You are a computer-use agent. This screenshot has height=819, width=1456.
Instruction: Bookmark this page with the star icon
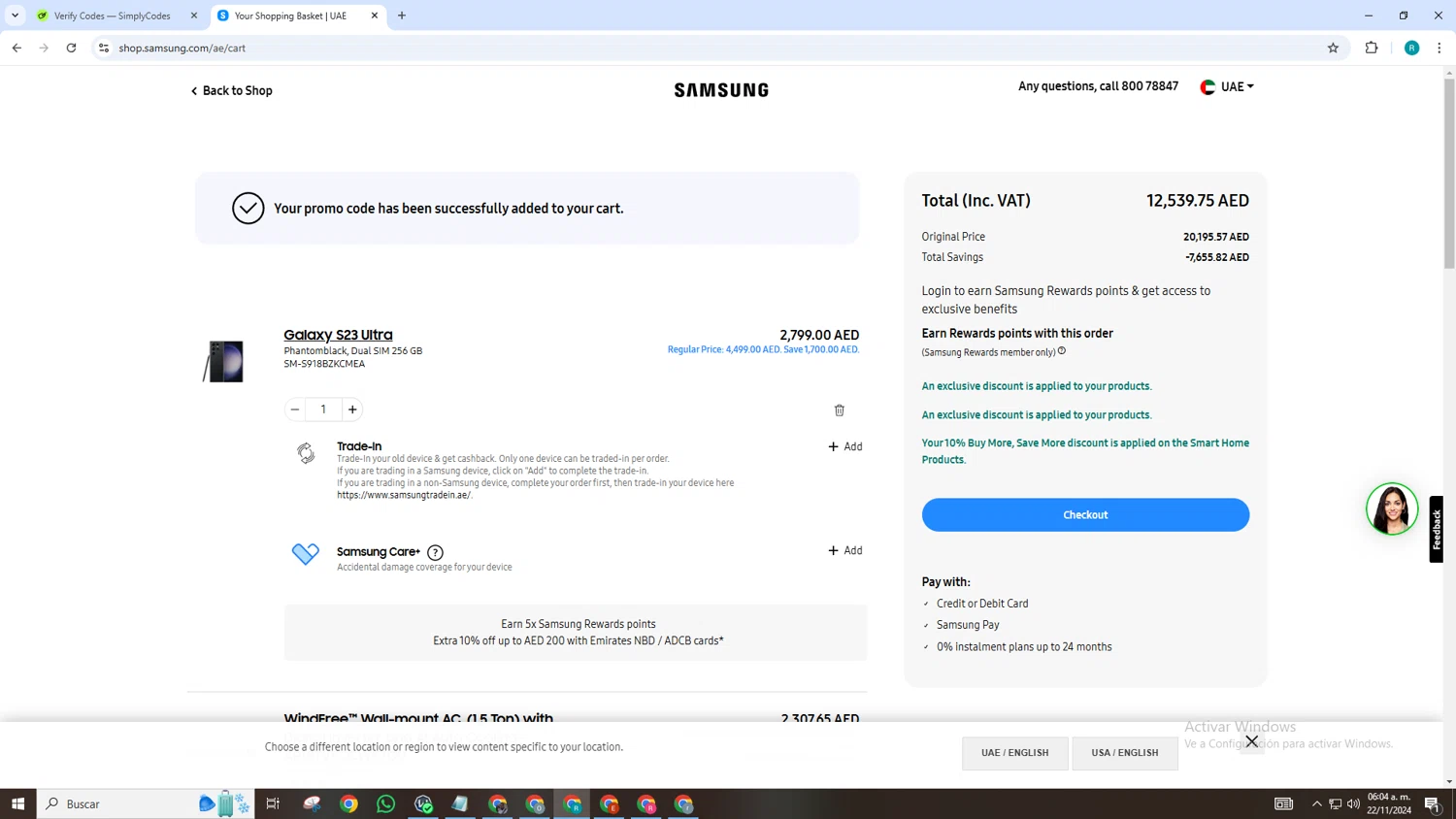coord(1333,48)
